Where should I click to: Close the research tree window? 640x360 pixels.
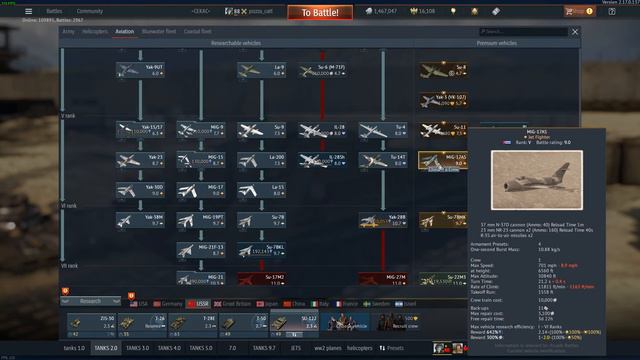point(575,31)
